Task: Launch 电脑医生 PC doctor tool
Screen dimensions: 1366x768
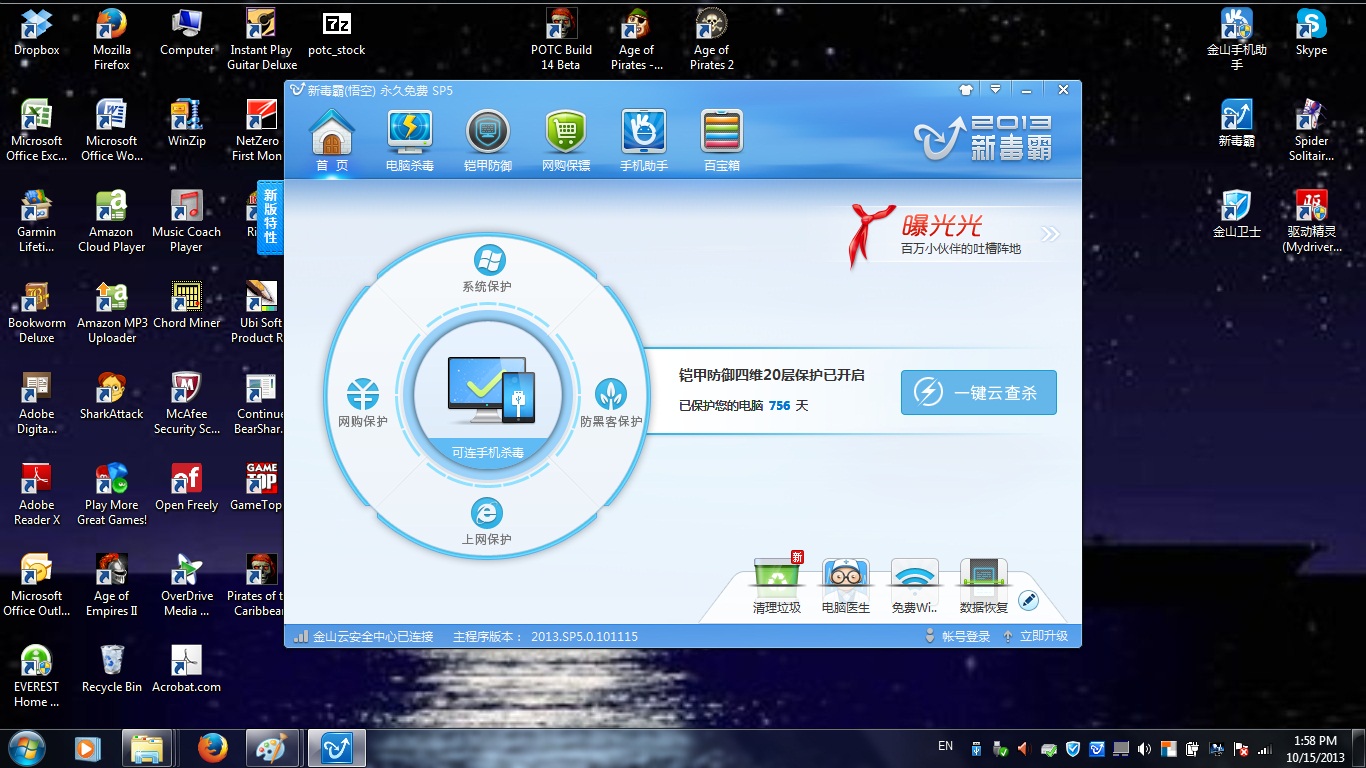Action: click(x=846, y=587)
